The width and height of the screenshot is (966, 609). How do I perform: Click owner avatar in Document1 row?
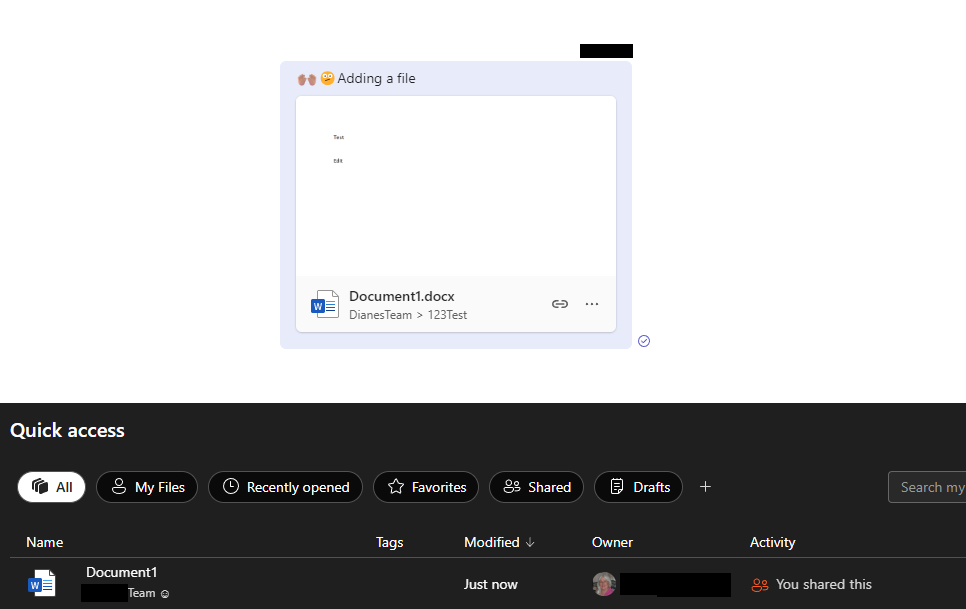(x=604, y=584)
